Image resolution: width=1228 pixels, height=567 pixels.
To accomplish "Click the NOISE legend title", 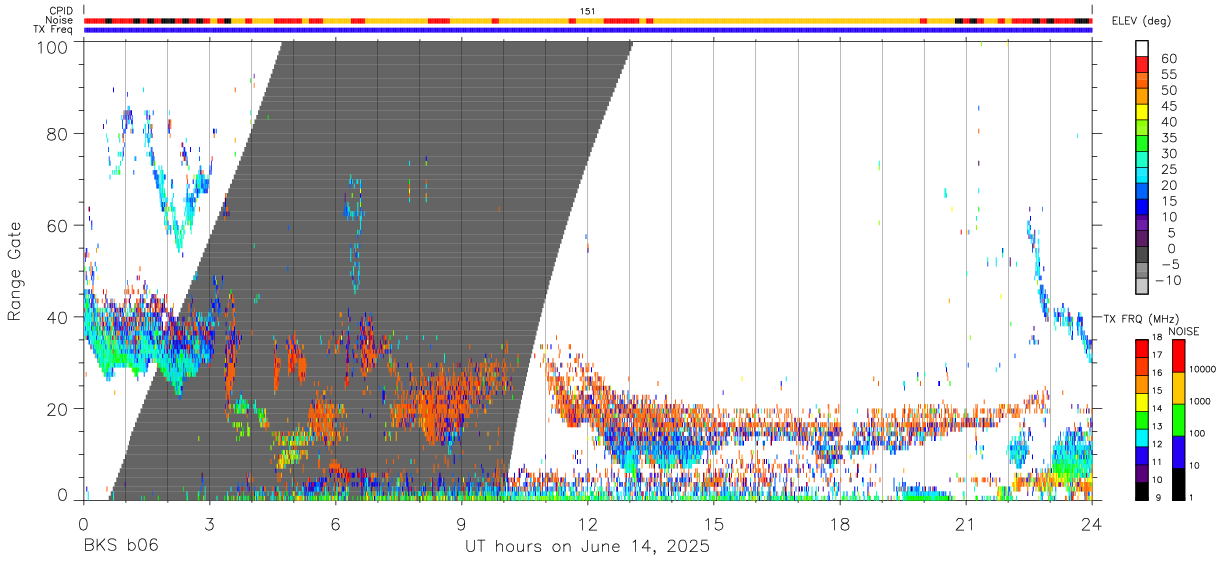I will (1184, 331).
